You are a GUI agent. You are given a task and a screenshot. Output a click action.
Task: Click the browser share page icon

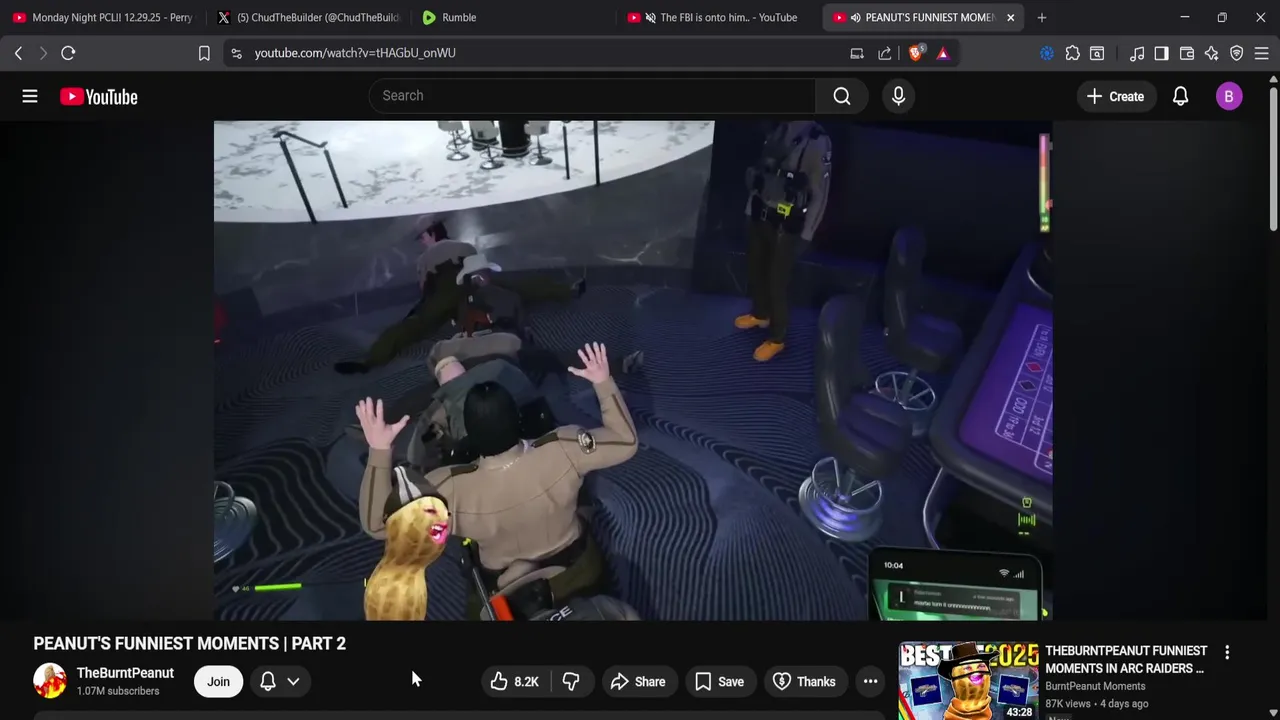[885, 53]
